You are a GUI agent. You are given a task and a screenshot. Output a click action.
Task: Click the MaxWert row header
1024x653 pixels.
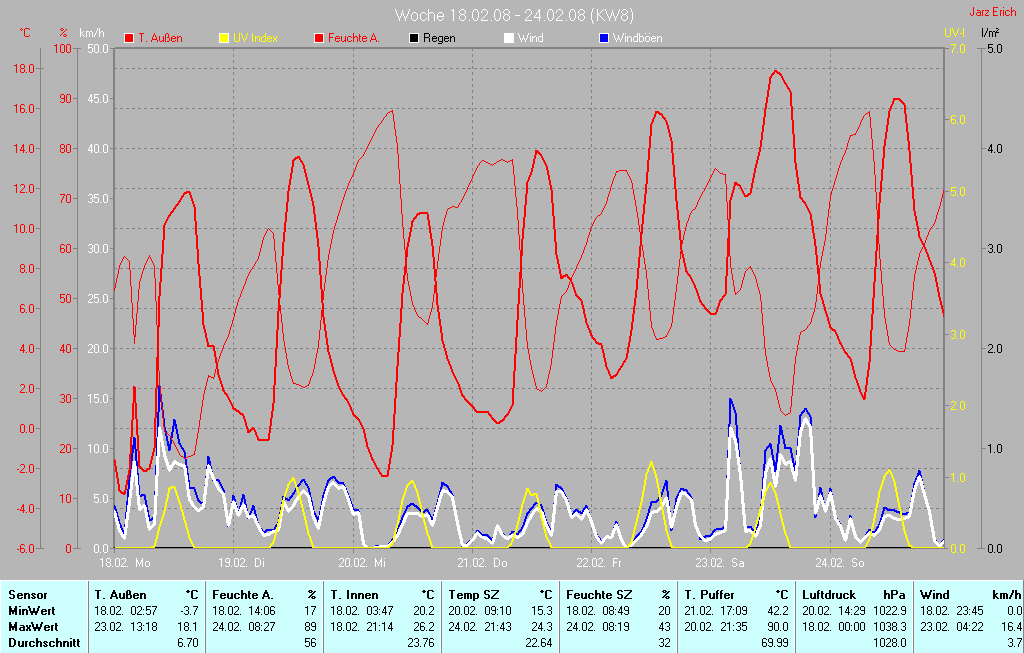click(33, 626)
